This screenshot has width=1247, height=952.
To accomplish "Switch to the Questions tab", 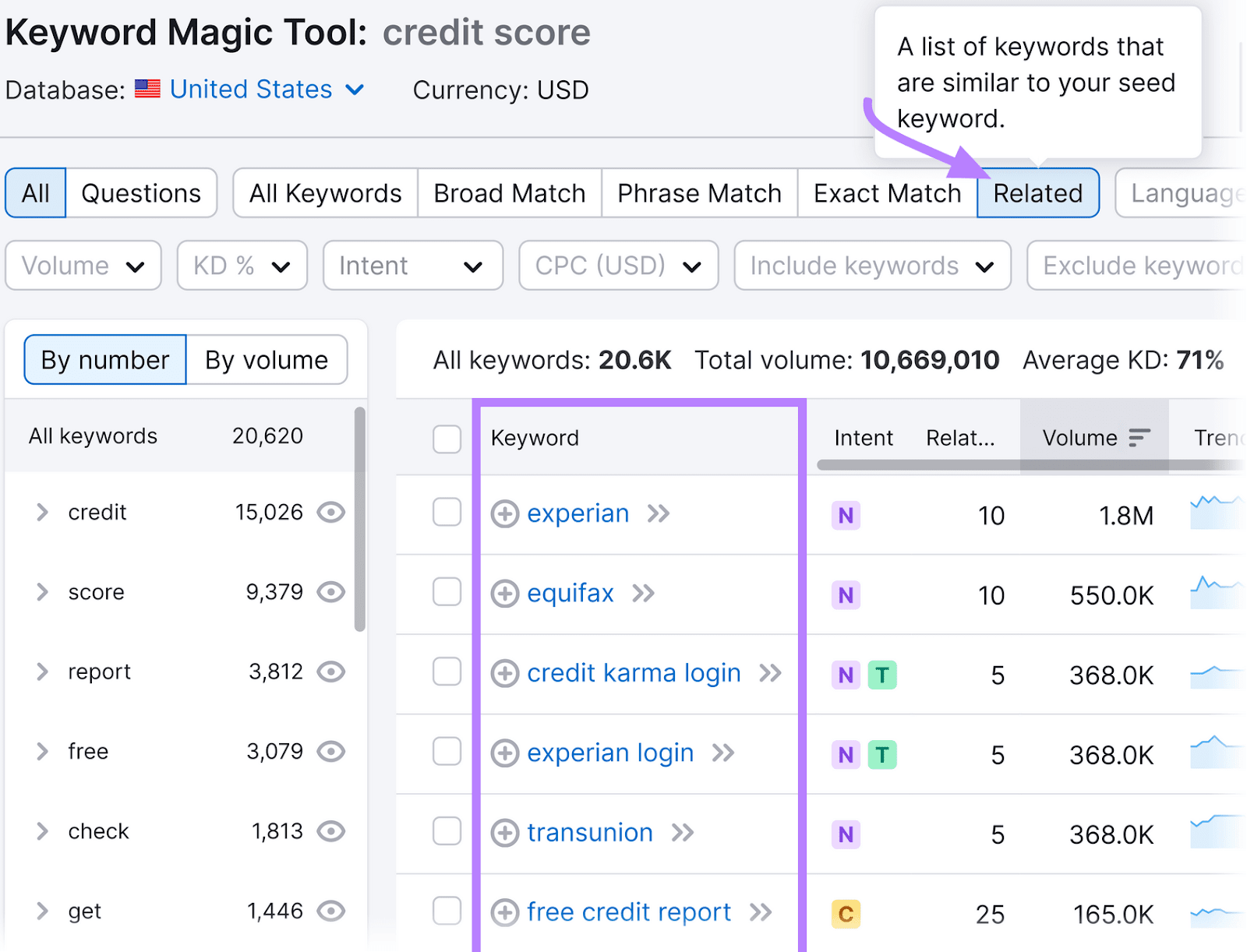I will point(141,193).
